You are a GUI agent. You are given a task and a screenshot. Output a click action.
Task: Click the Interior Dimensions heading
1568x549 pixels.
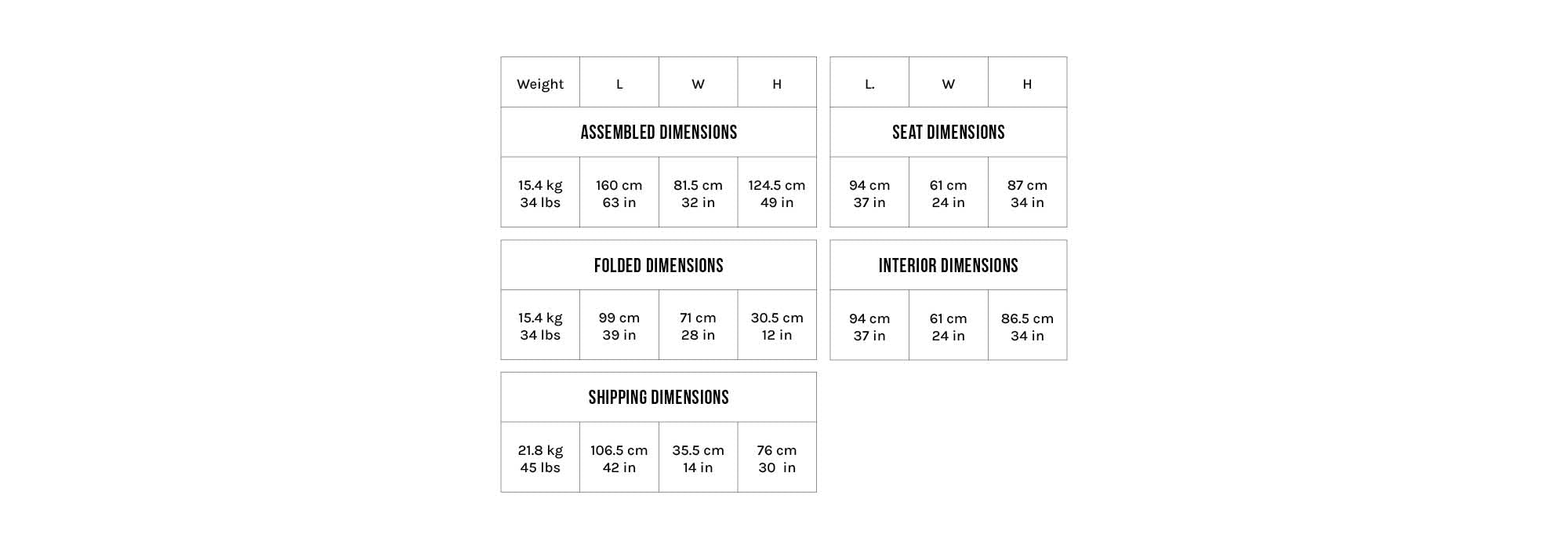(948, 265)
